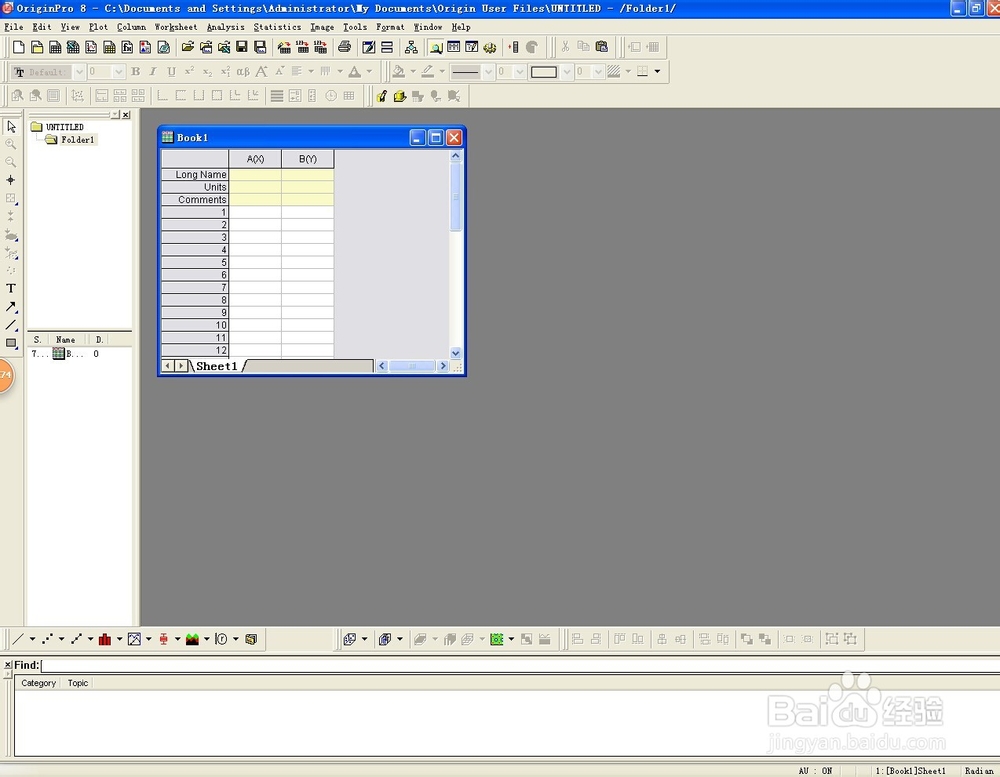Click the Paste clipboard icon
This screenshot has height=777, width=1000.
[x=601, y=47]
